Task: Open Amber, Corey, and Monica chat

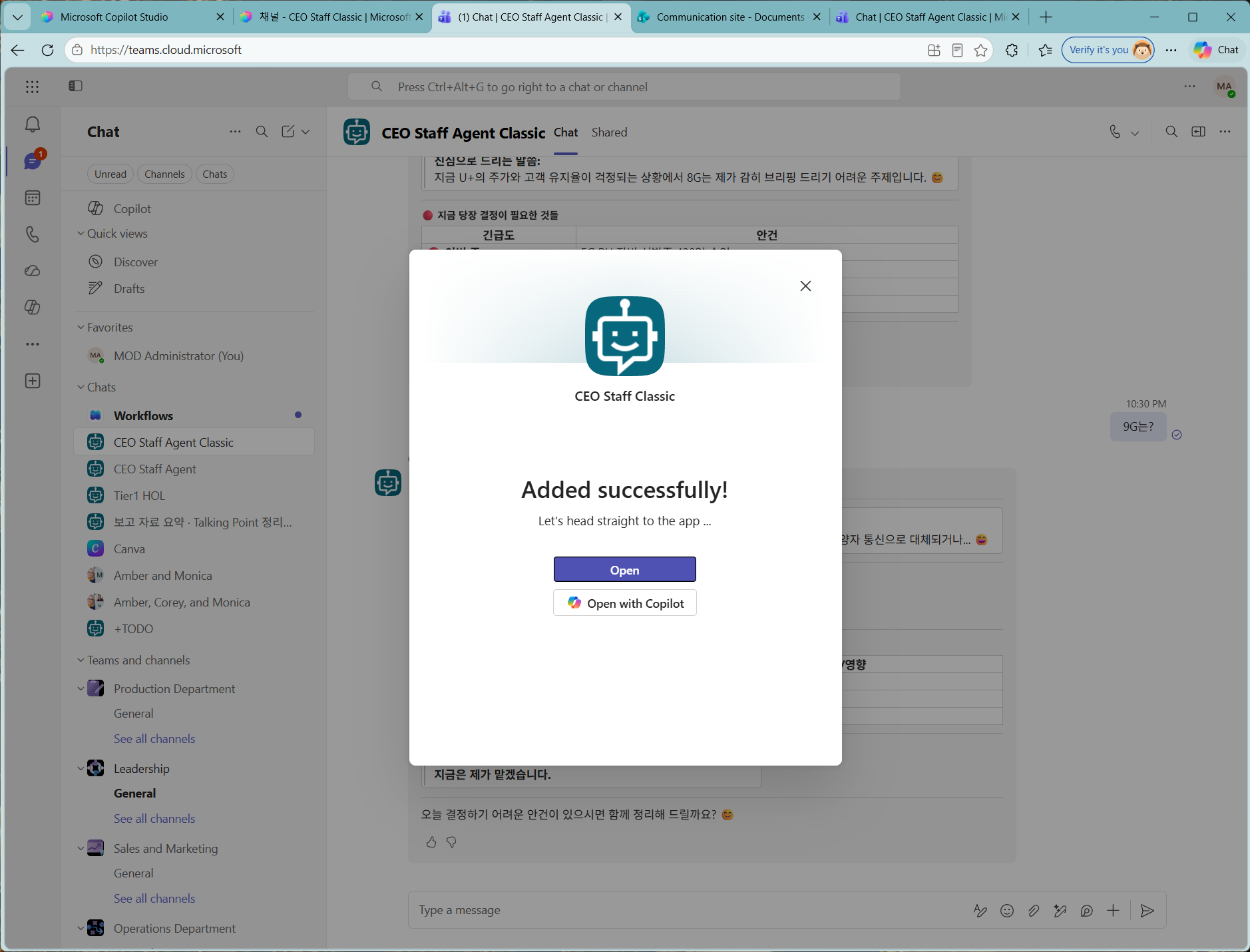Action: pos(194,602)
